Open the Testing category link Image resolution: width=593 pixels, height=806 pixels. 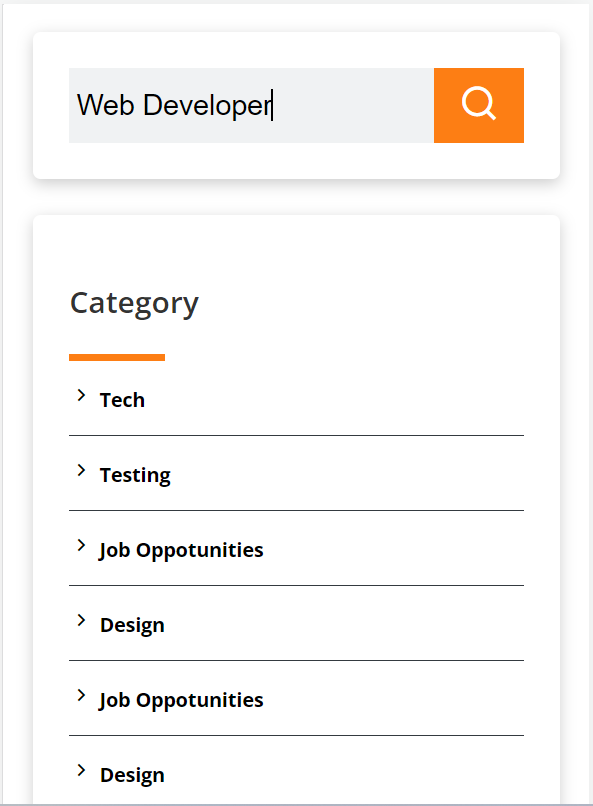[x=135, y=475]
